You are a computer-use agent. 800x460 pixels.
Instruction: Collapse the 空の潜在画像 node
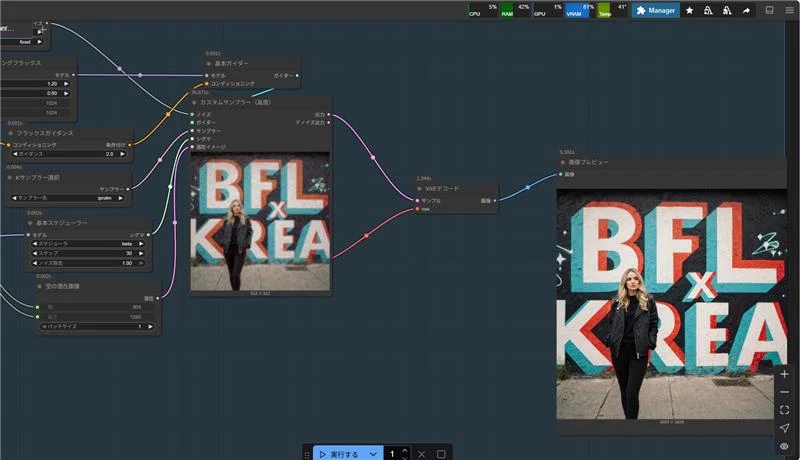(x=40, y=287)
